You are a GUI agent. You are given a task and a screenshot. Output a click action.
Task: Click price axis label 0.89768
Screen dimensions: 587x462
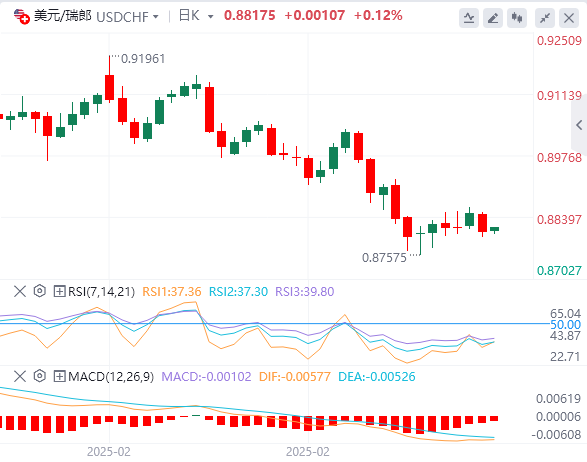click(x=559, y=158)
